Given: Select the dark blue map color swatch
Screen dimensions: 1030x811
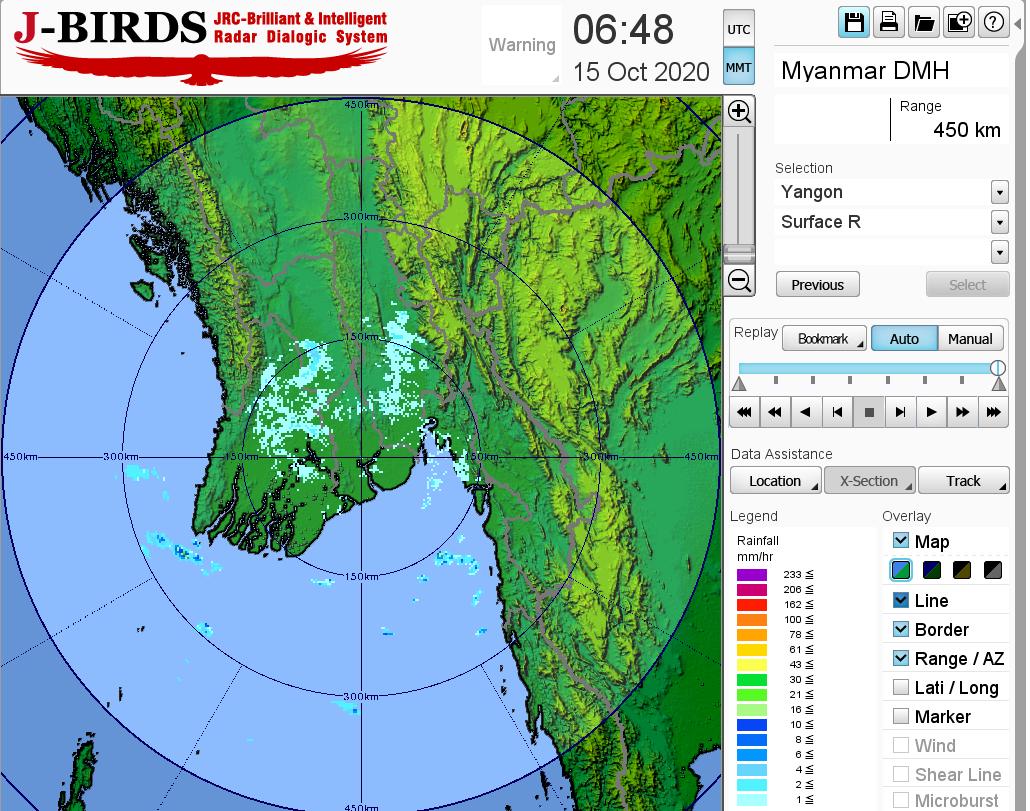Looking at the screenshot, I should tap(932, 571).
